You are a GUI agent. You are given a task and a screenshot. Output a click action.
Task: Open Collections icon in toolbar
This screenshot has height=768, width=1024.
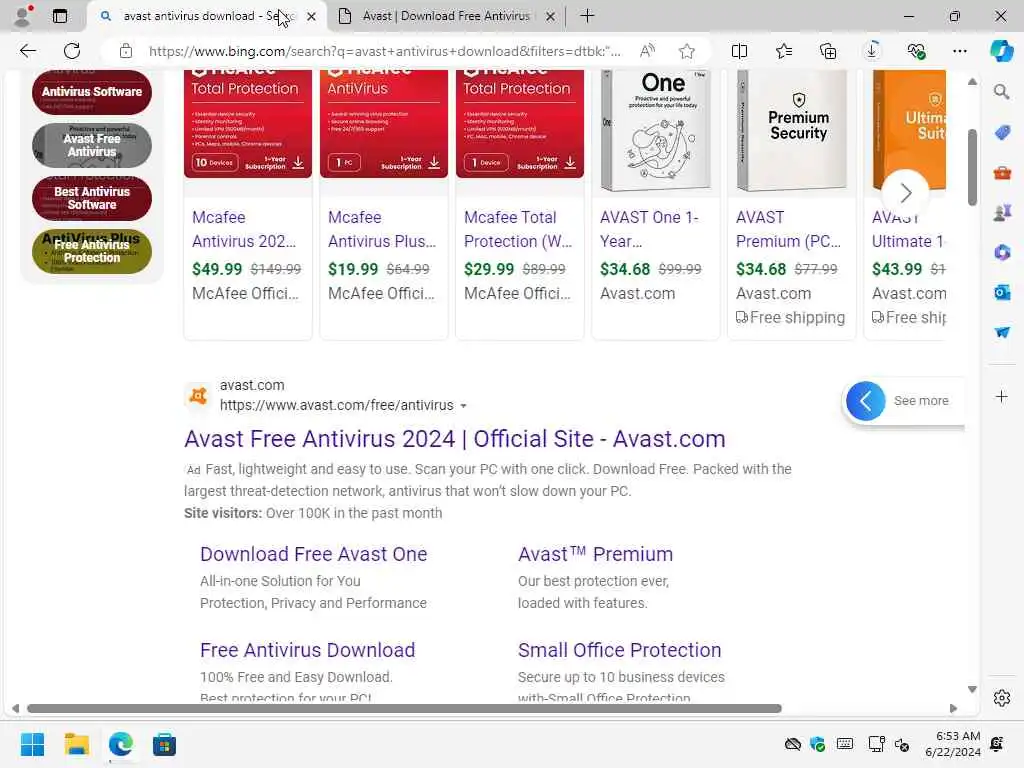(828, 51)
